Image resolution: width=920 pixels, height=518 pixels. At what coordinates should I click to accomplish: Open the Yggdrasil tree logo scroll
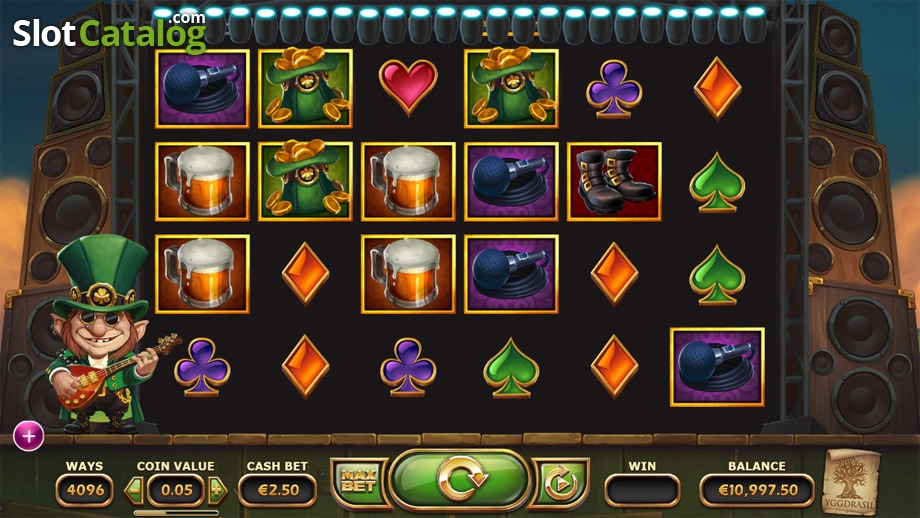pyautogui.click(x=849, y=480)
